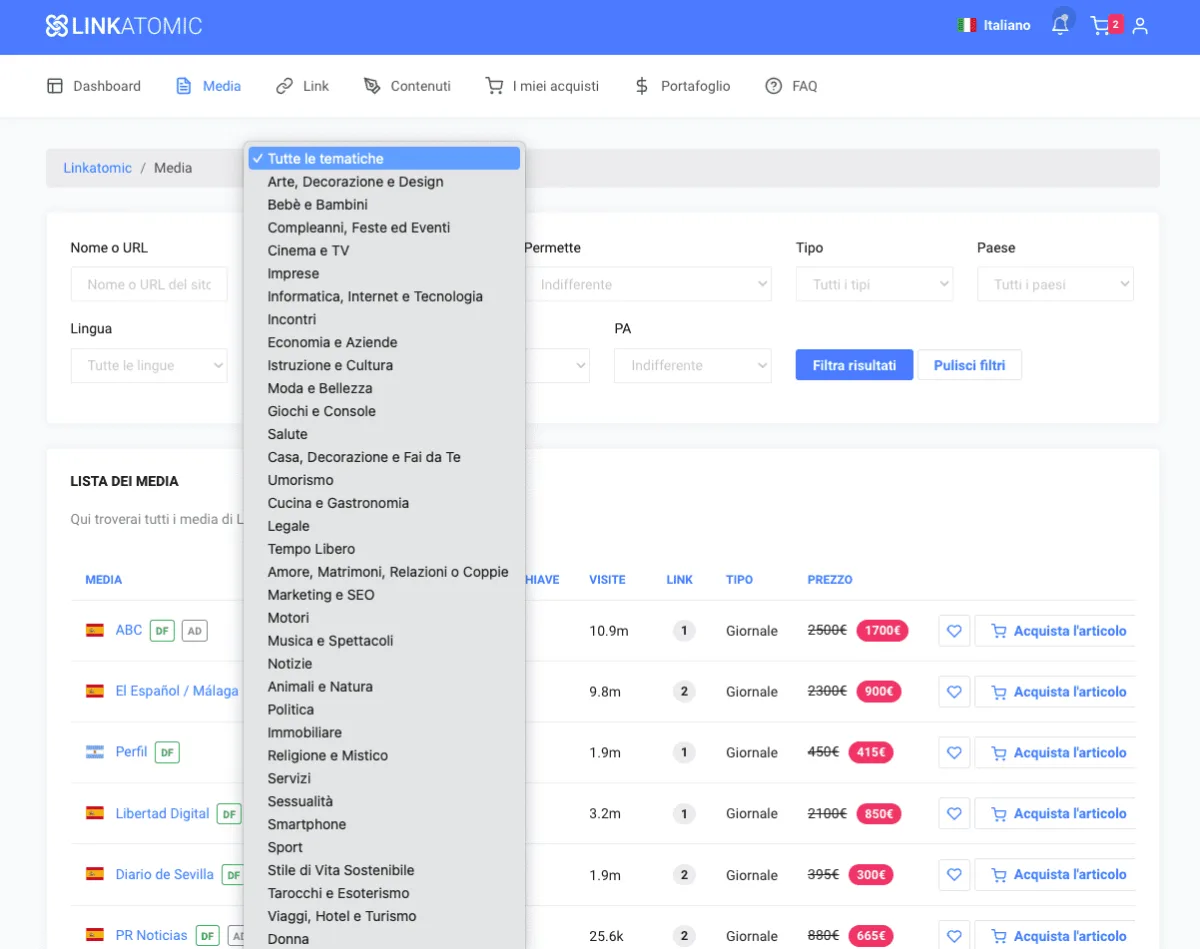Toggle favorite for PR Noticias row
The width and height of the screenshot is (1200, 949).
pos(954,936)
